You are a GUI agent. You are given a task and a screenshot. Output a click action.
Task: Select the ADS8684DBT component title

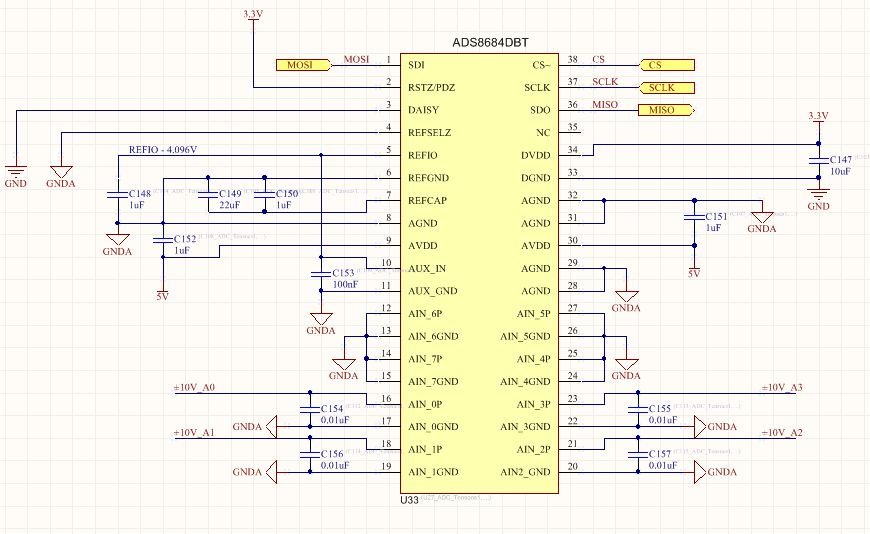pyautogui.click(x=490, y=42)
